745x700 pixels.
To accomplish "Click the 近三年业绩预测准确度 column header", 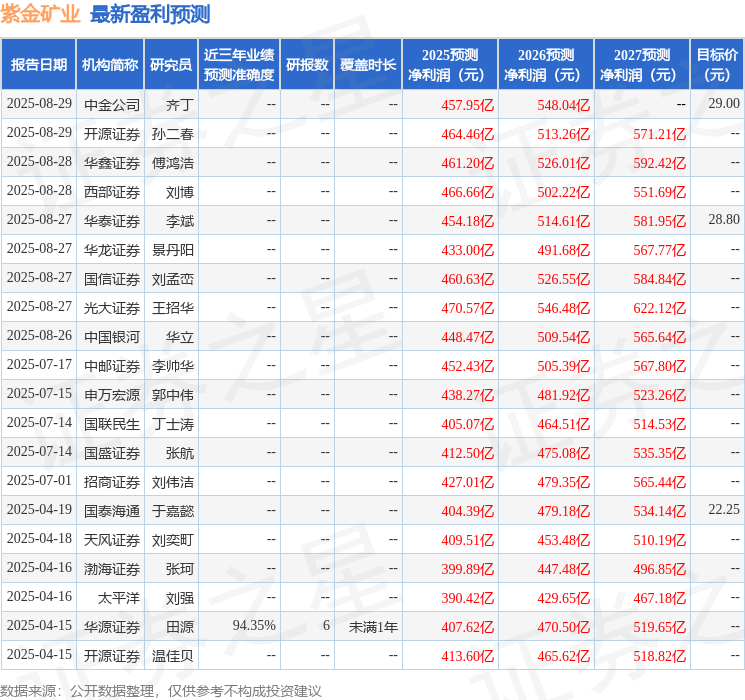I will (239, 65).
